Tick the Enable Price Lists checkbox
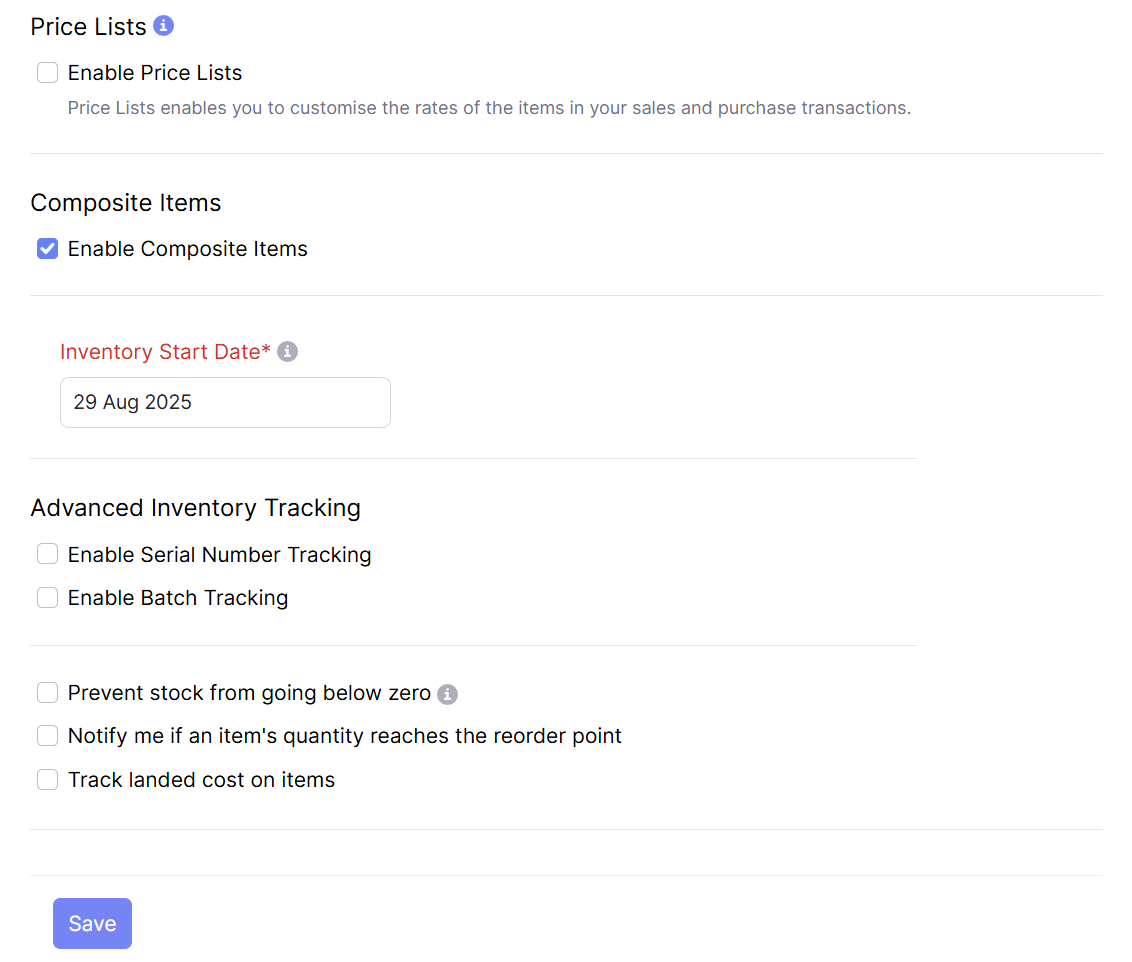Viewport: 1132px width, 962px height. [47, 73]
